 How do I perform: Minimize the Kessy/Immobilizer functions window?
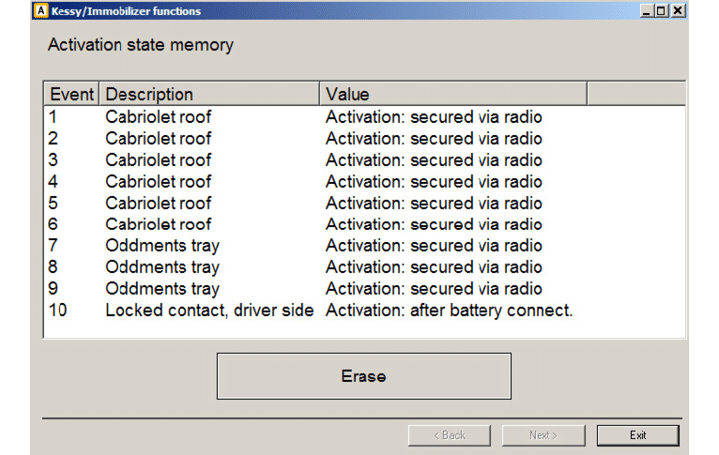(x=646, y=11)
